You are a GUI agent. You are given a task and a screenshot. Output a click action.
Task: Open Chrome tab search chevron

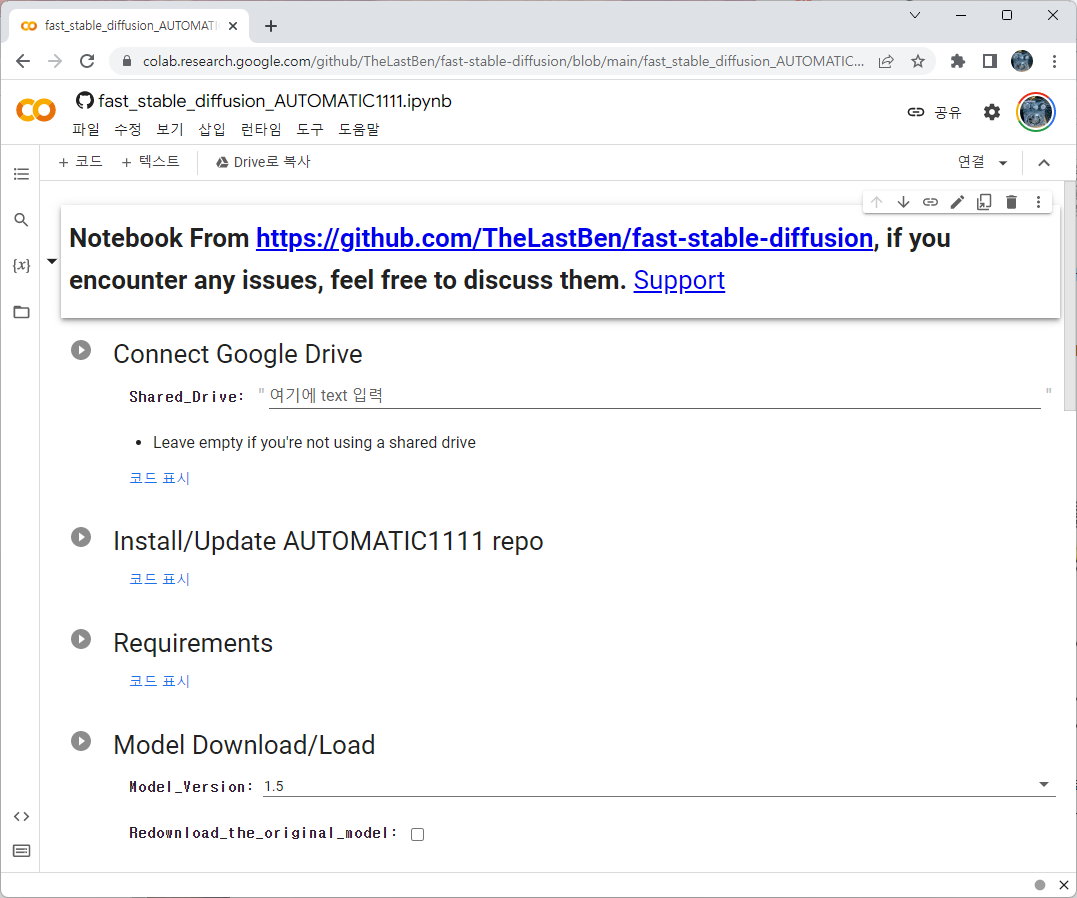915,15
